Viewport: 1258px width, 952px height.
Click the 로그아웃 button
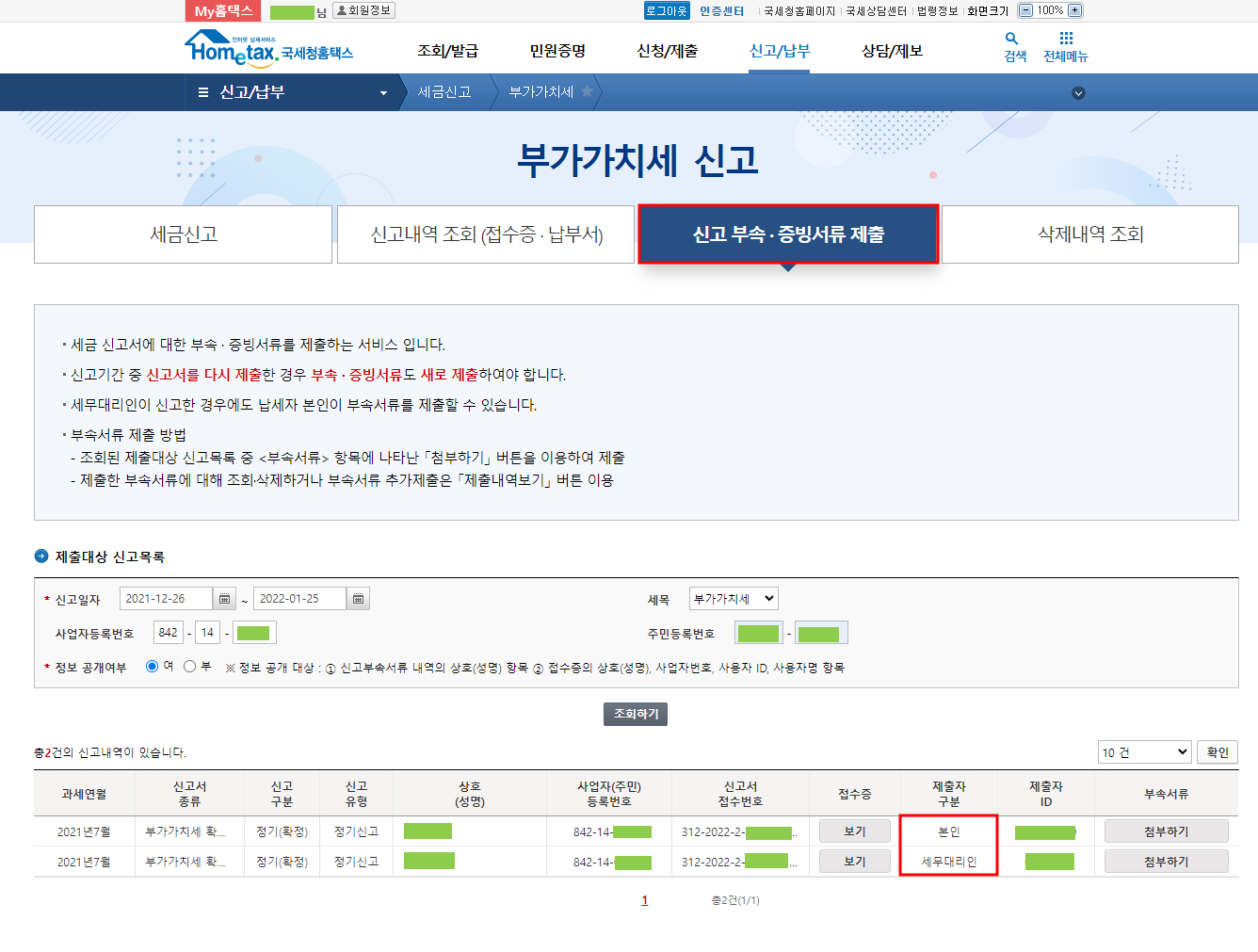(667, 10)
